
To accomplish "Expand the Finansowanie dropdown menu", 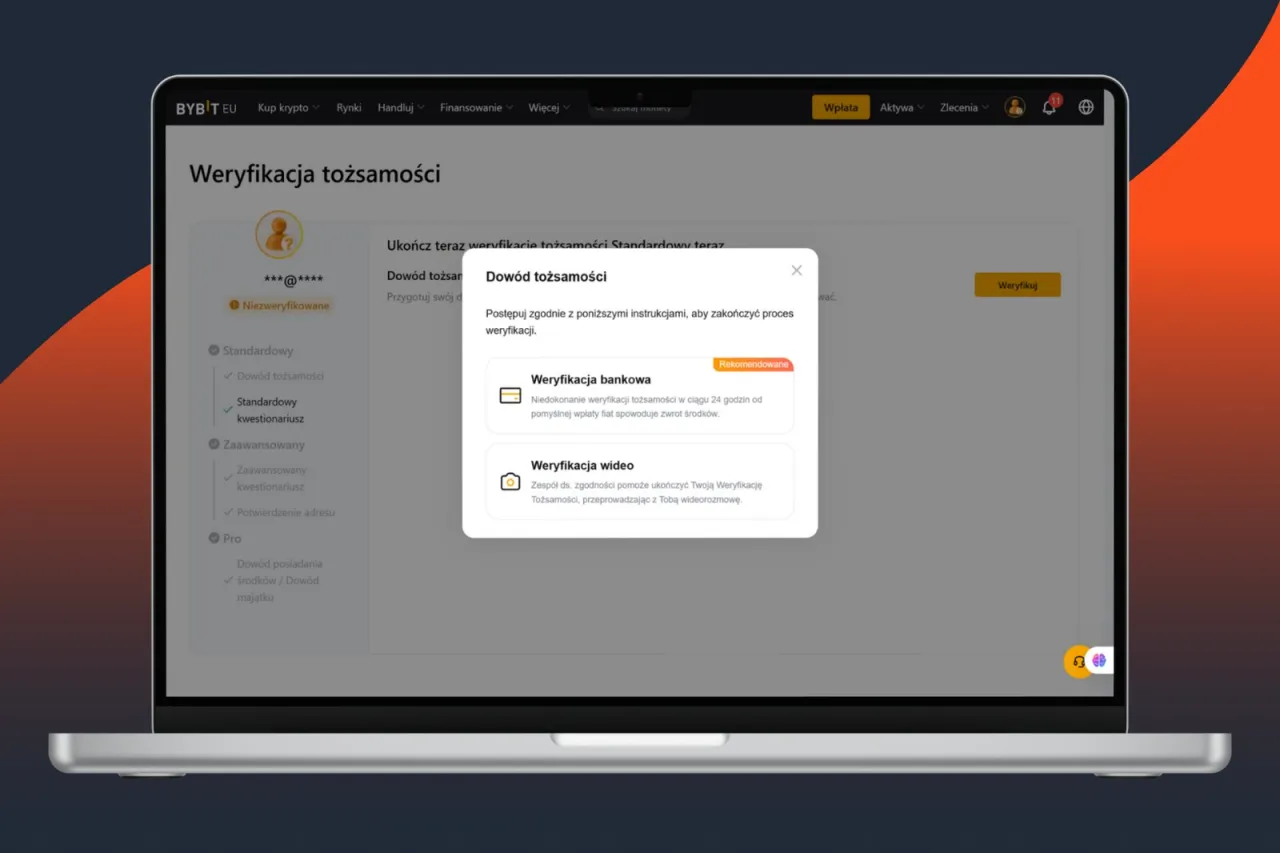I will 476,108.
